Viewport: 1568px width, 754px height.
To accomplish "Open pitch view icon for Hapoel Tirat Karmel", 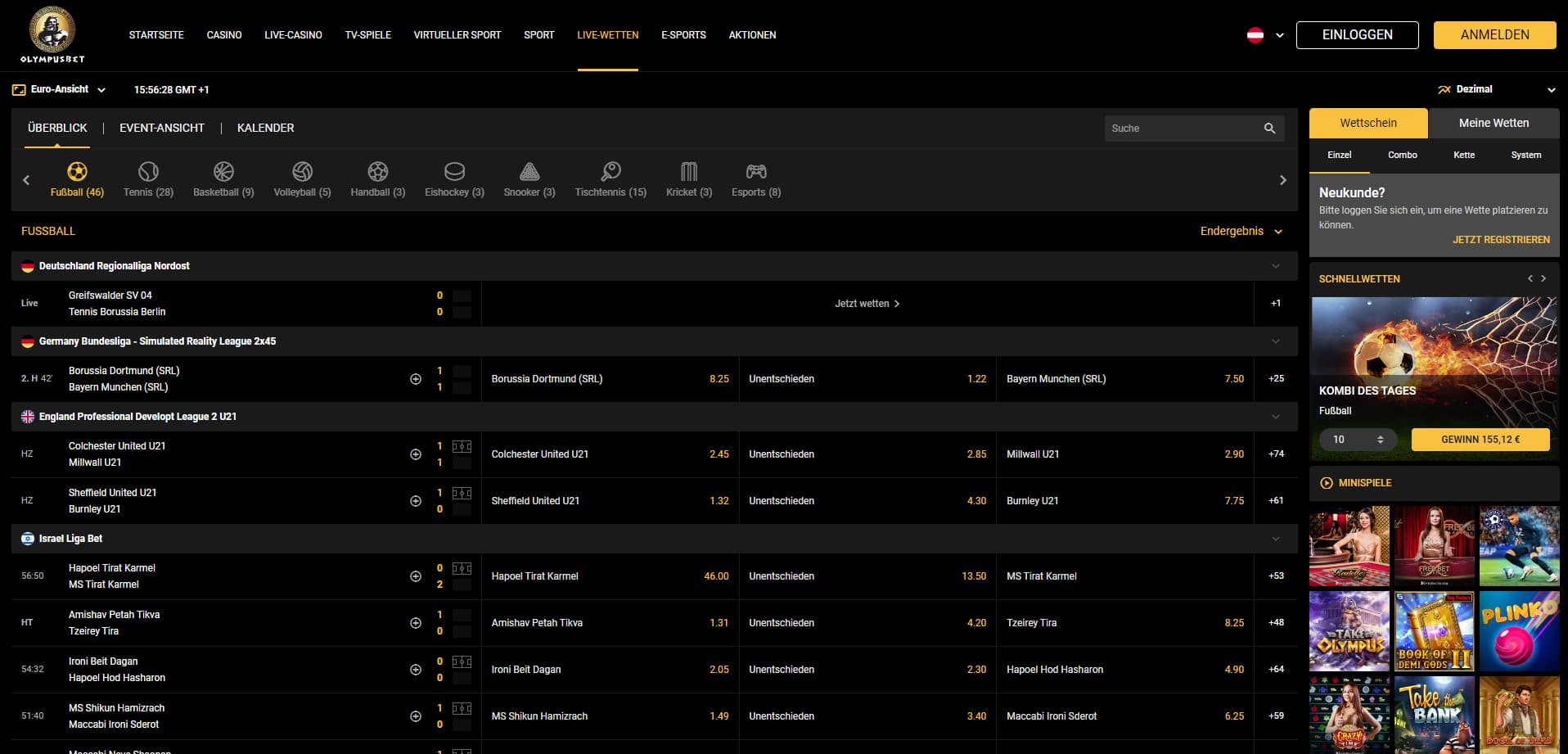I will (x=462, y=568).
